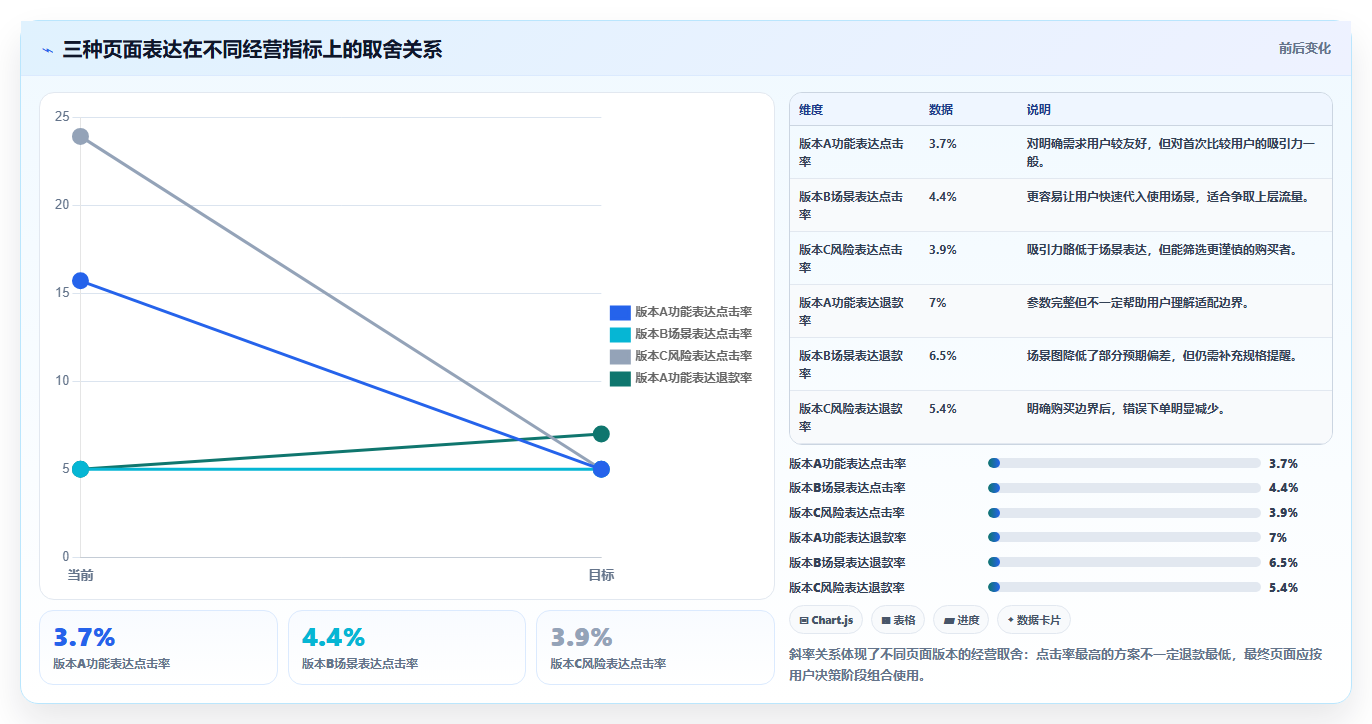Image resolution: width=1372 pixels, height=724 pixels.
Task: Toggle the 版本B场景表达点击率 legend swatch
Action: (x=620, y=334)
